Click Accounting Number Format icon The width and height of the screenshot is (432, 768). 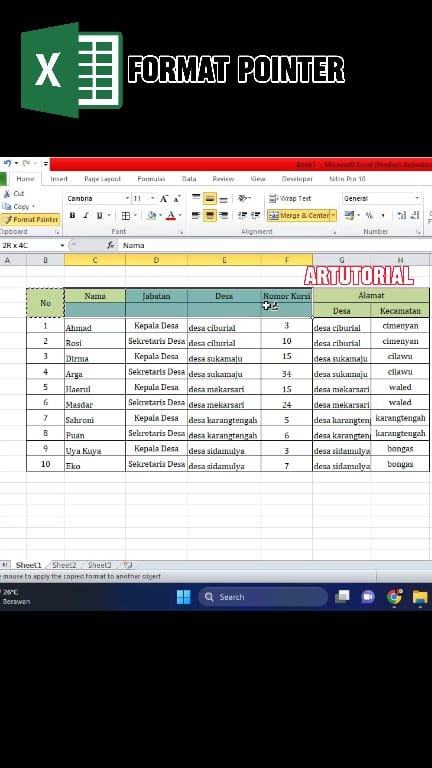(x=348, y=216)
